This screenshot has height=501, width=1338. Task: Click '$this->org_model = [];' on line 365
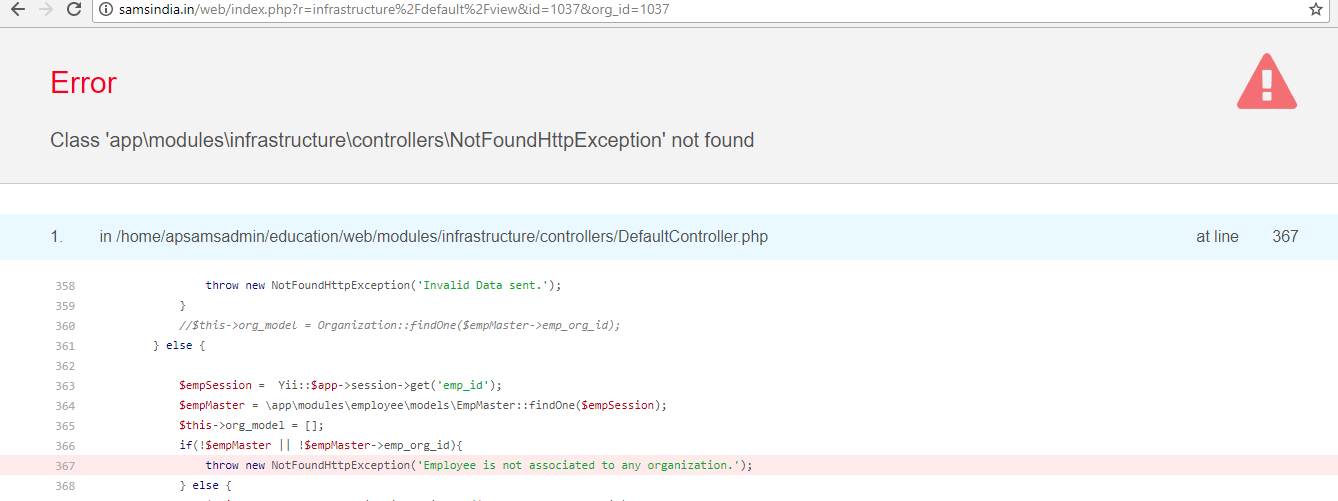click(252, 425)
